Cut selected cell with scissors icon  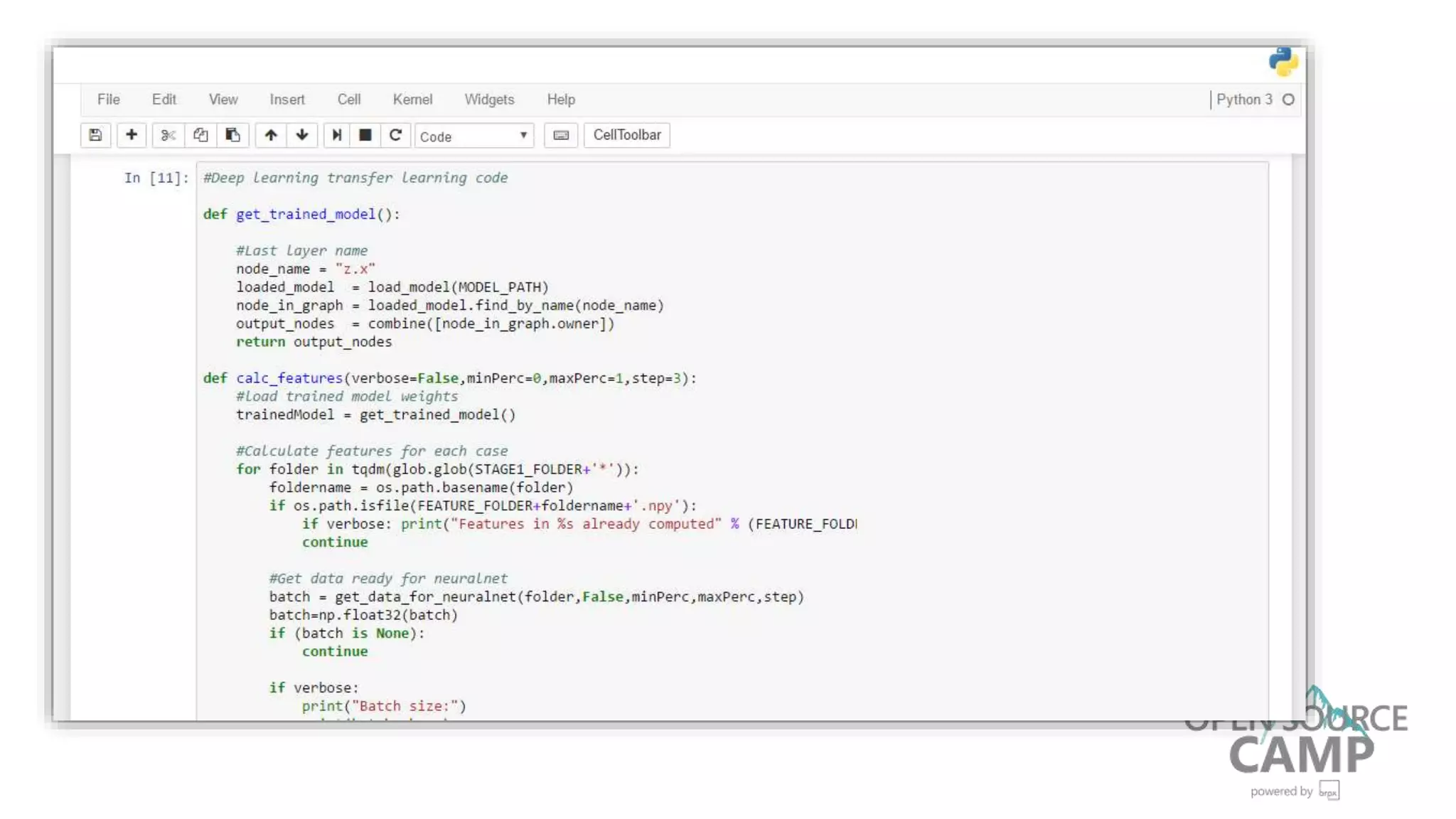(168, 135)
